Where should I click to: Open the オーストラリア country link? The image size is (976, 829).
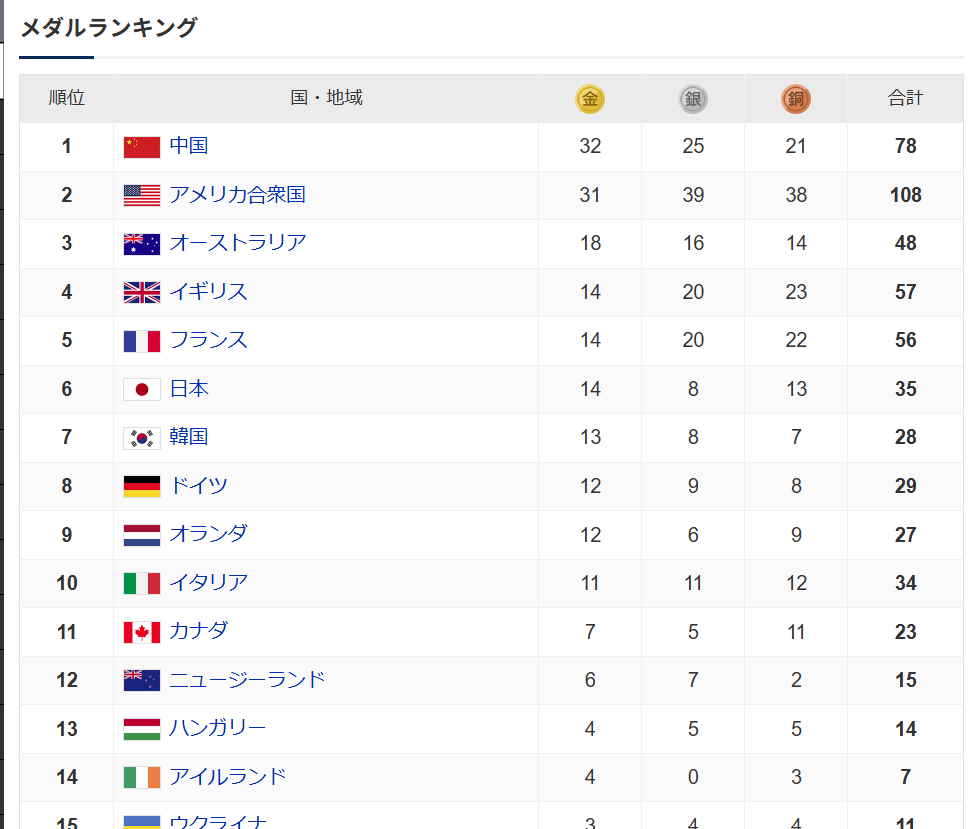[238, 243]
